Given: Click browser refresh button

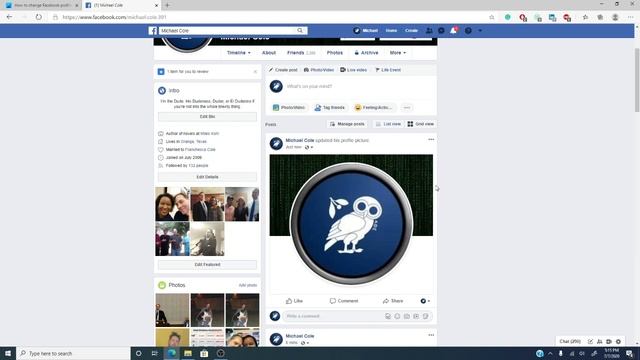Looking at the screenshot, I should tap(38, 17).
